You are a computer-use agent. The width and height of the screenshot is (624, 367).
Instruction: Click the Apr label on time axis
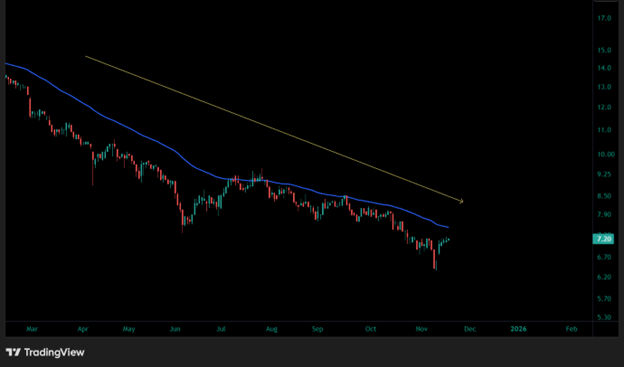click(x=83, y=329)
